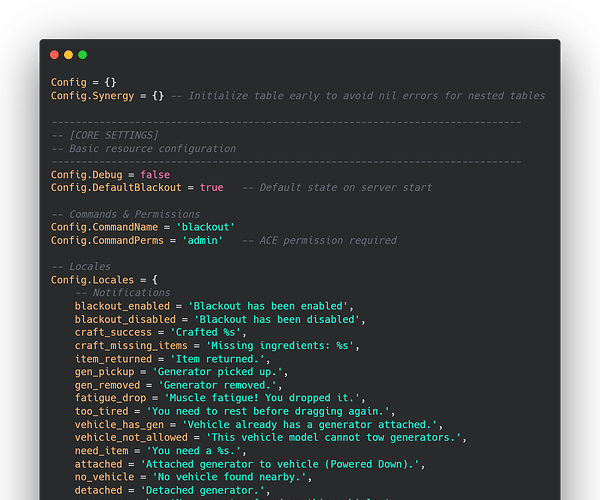Click the 'Commands & Permissions' comment
This screenshot has height=500, width=600.
[x=125, y=214]
